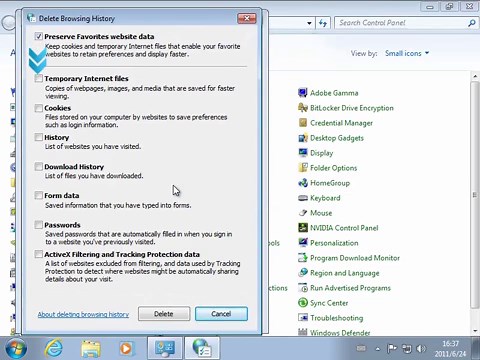Click the Program Download Monitor icon
Screen dimensions: 480x360
click(x=303, y=258)
